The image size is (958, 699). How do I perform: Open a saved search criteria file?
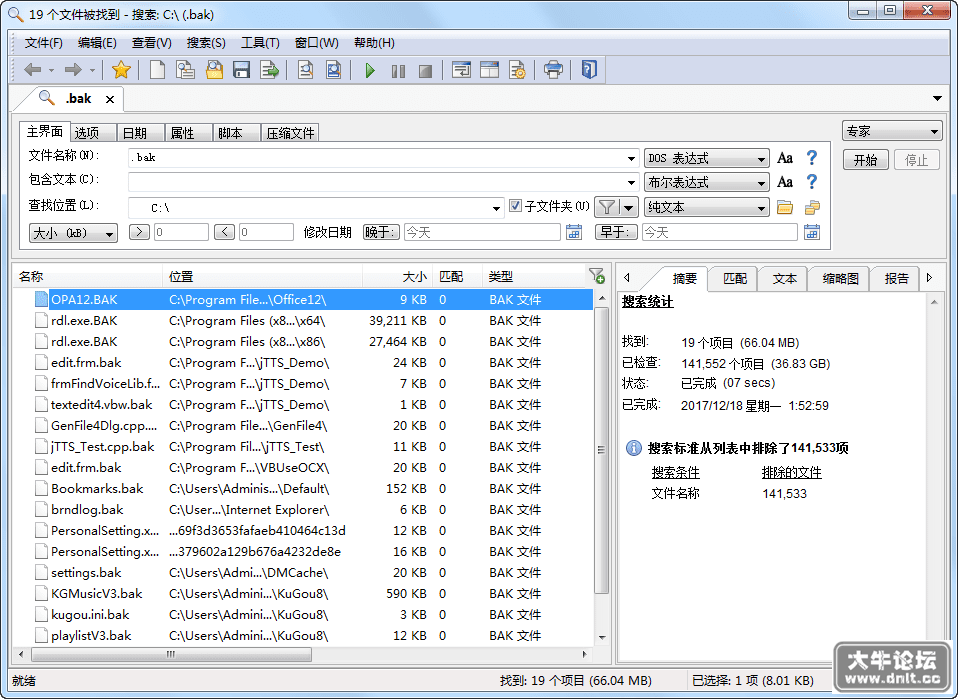pyautogui.click(x=214, y=70)
